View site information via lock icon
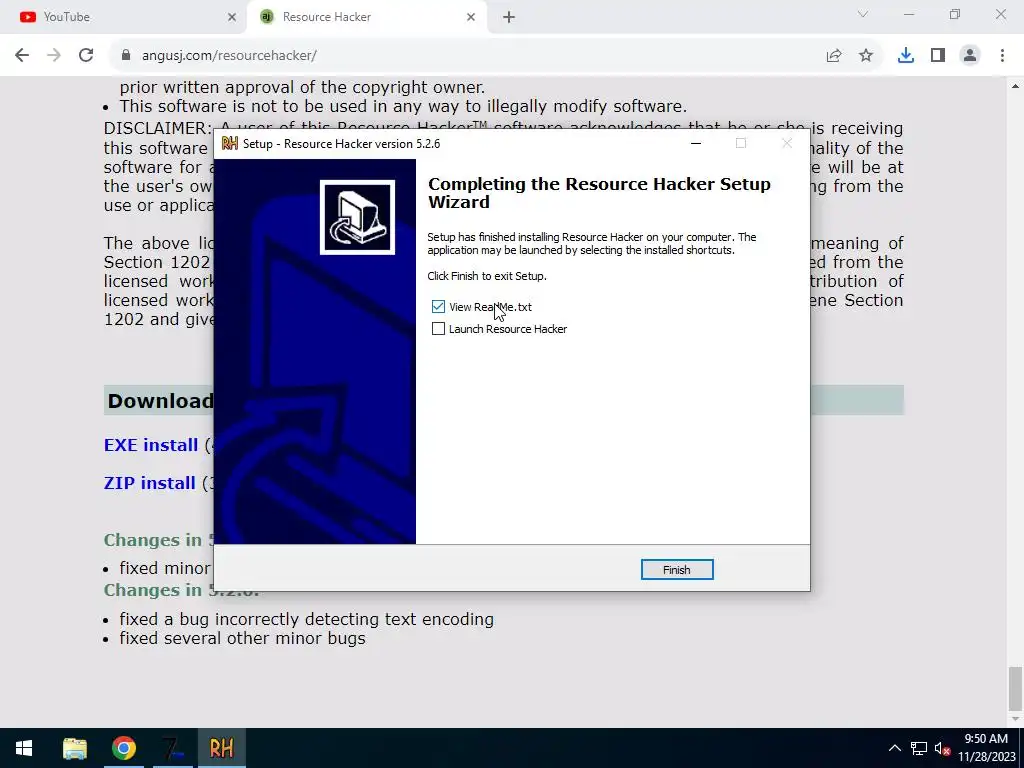Viewport: 1024px width, 768px height. 126,56
